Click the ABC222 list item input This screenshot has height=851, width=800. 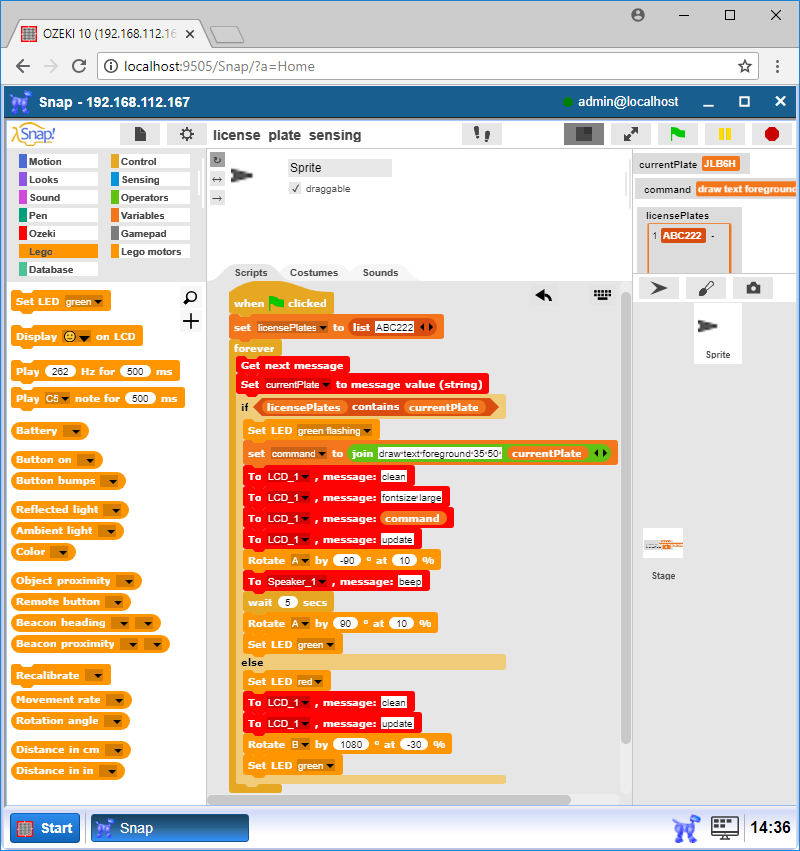(395, 327)
